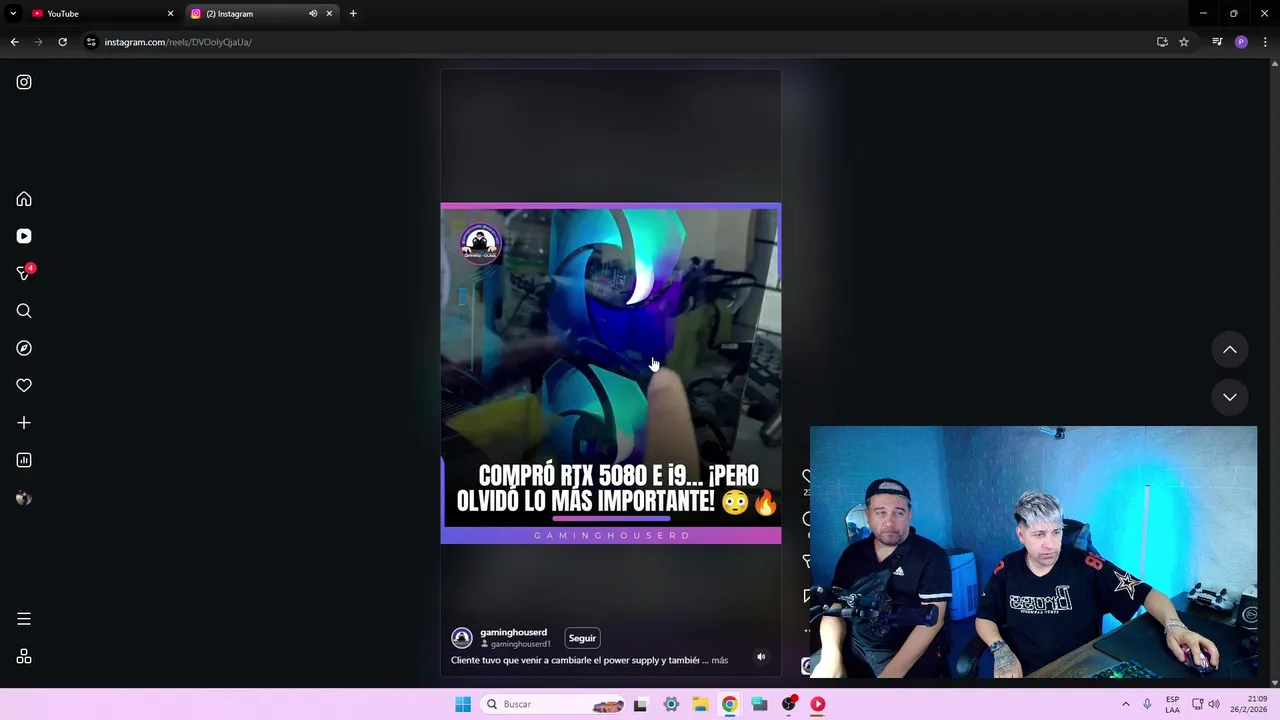Open gaminghouserd username link
Screen dimensions: 1280x720
tap(513, 632)
